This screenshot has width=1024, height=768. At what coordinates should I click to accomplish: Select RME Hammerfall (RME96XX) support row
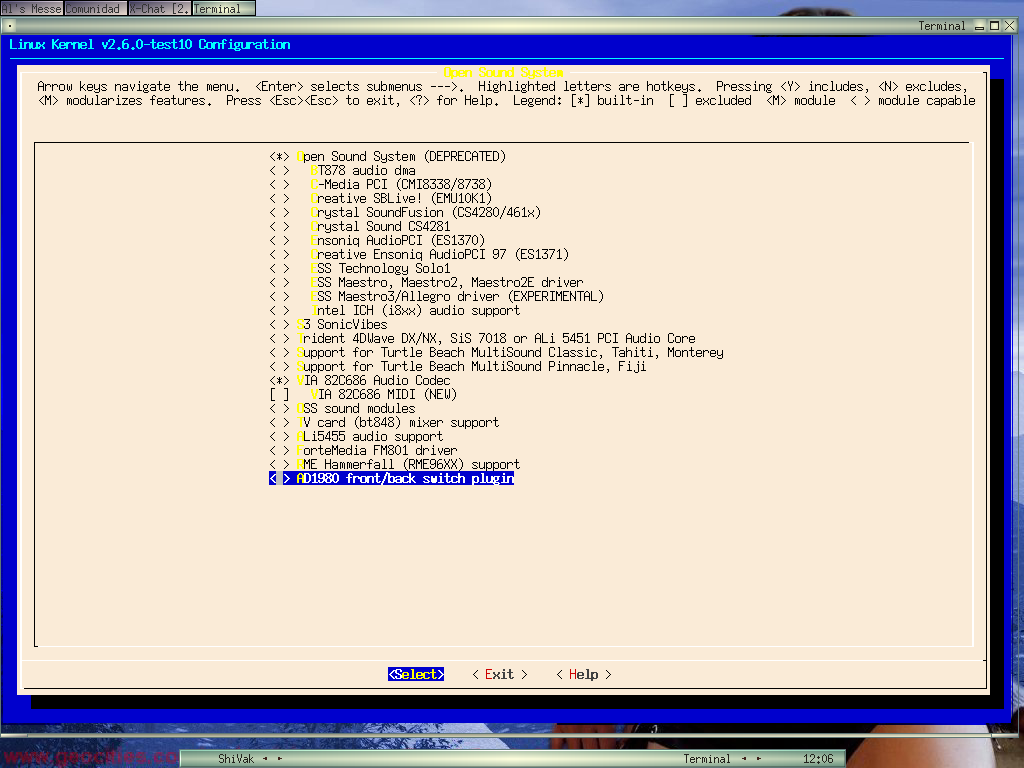point(395,465)
